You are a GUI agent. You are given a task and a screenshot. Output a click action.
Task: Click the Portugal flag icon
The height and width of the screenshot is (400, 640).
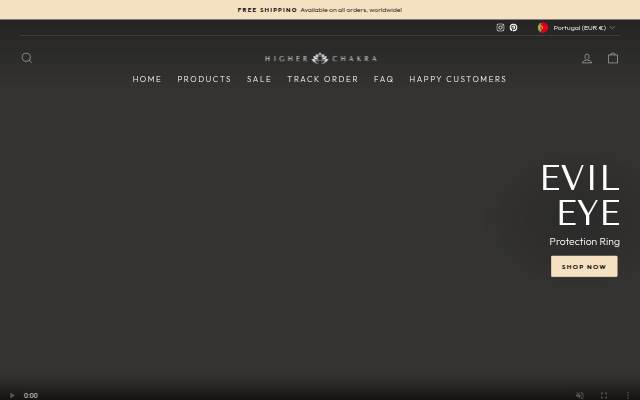(x=542, y=27)
